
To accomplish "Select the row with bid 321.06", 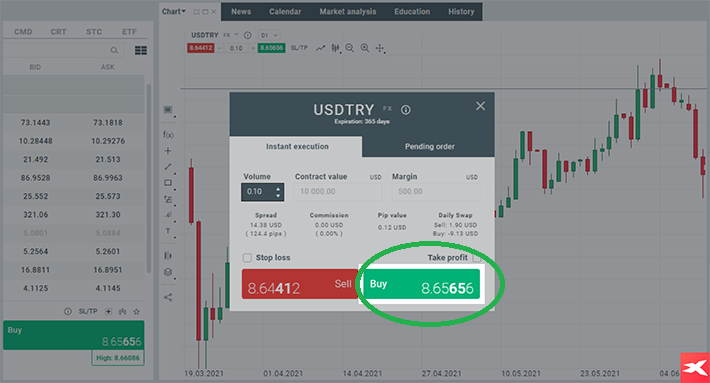I will click(x=74, y=215).
